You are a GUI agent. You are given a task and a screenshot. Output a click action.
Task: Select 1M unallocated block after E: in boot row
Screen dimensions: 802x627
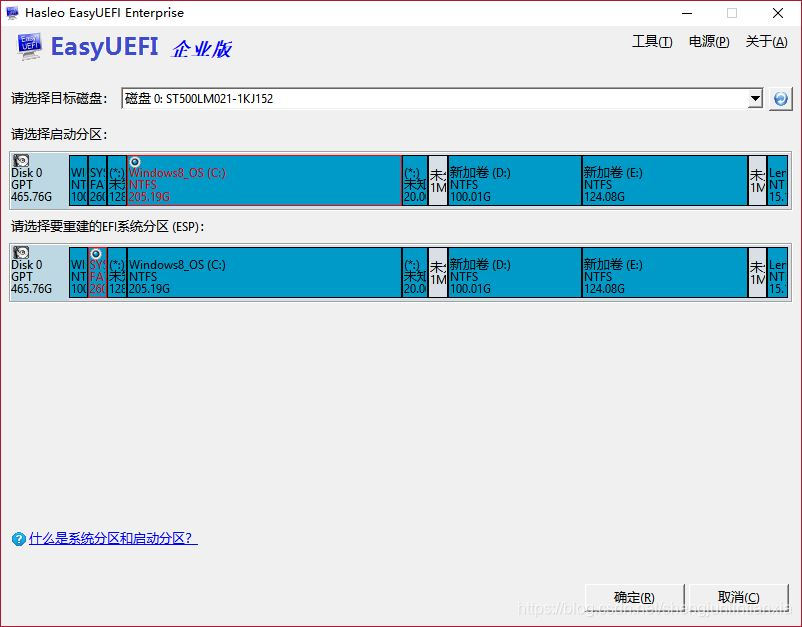tap(758, 181)
